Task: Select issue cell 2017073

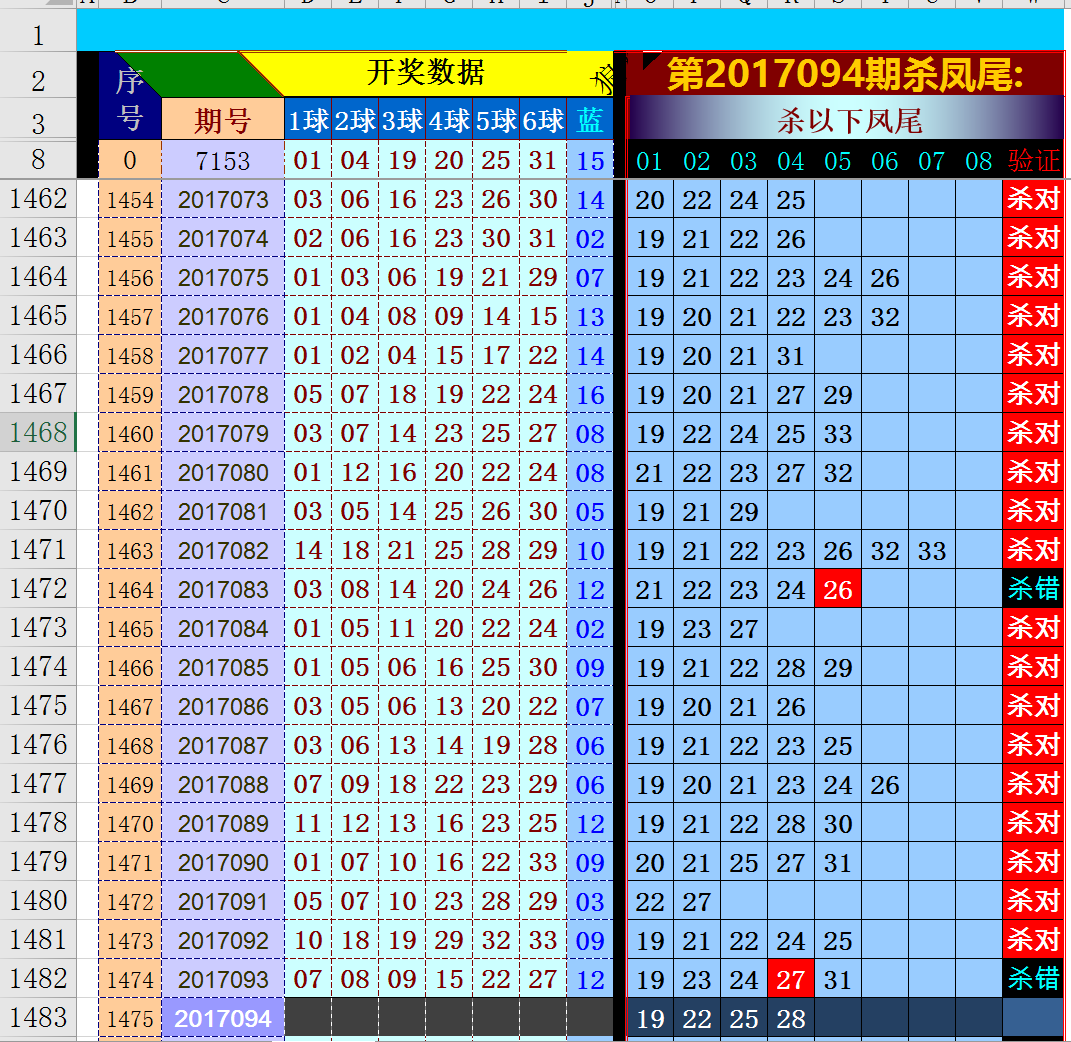Action: [223, 199]
